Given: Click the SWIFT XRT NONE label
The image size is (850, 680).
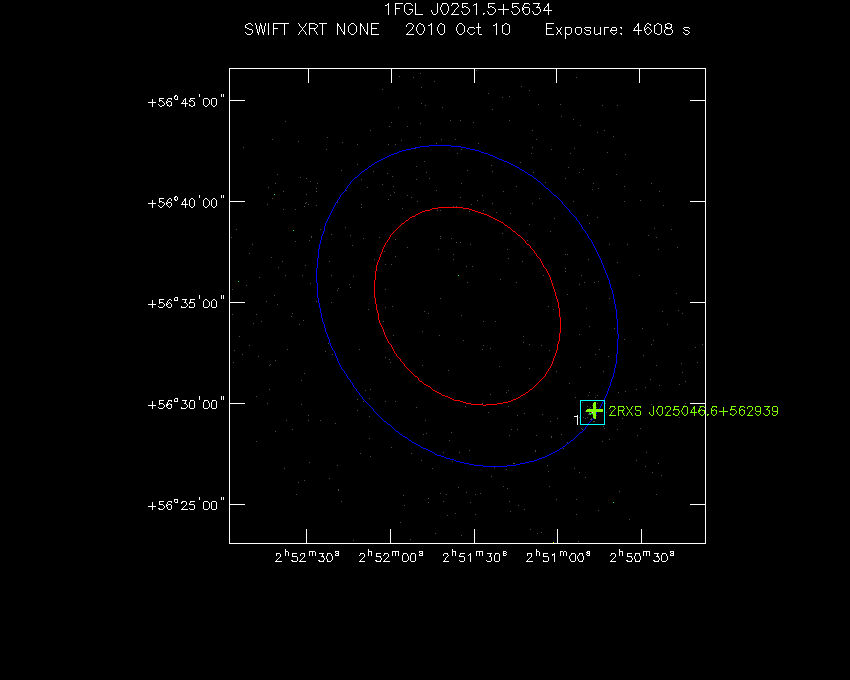Looking at the screenshot, I should click(311, 29).
